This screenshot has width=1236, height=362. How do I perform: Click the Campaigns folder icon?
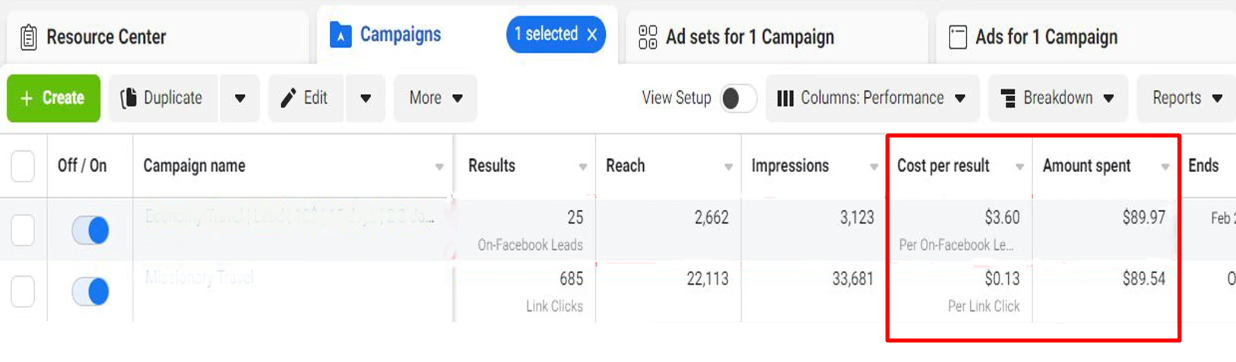click(x=341, y=35)
